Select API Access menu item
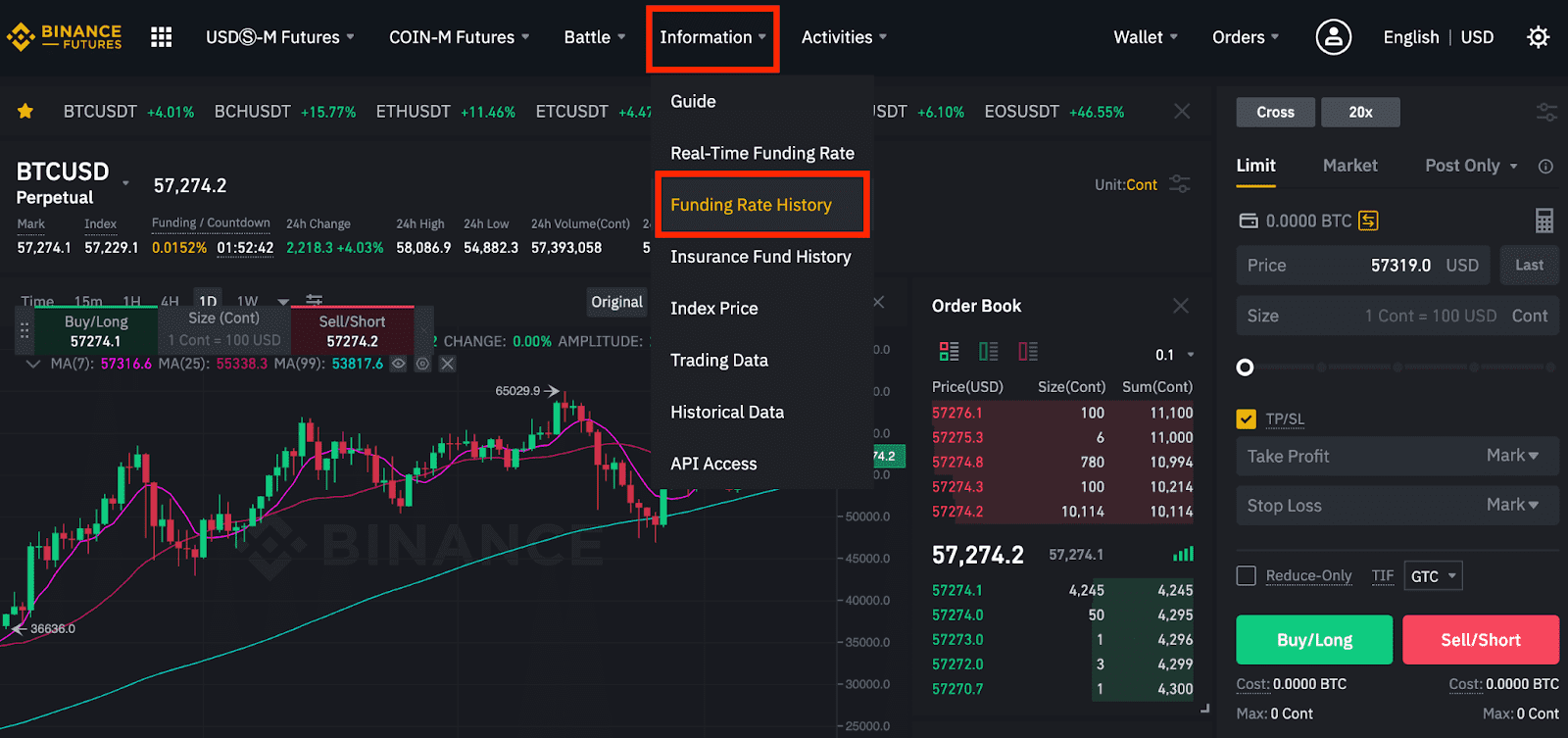 click(x=713, y=465)
